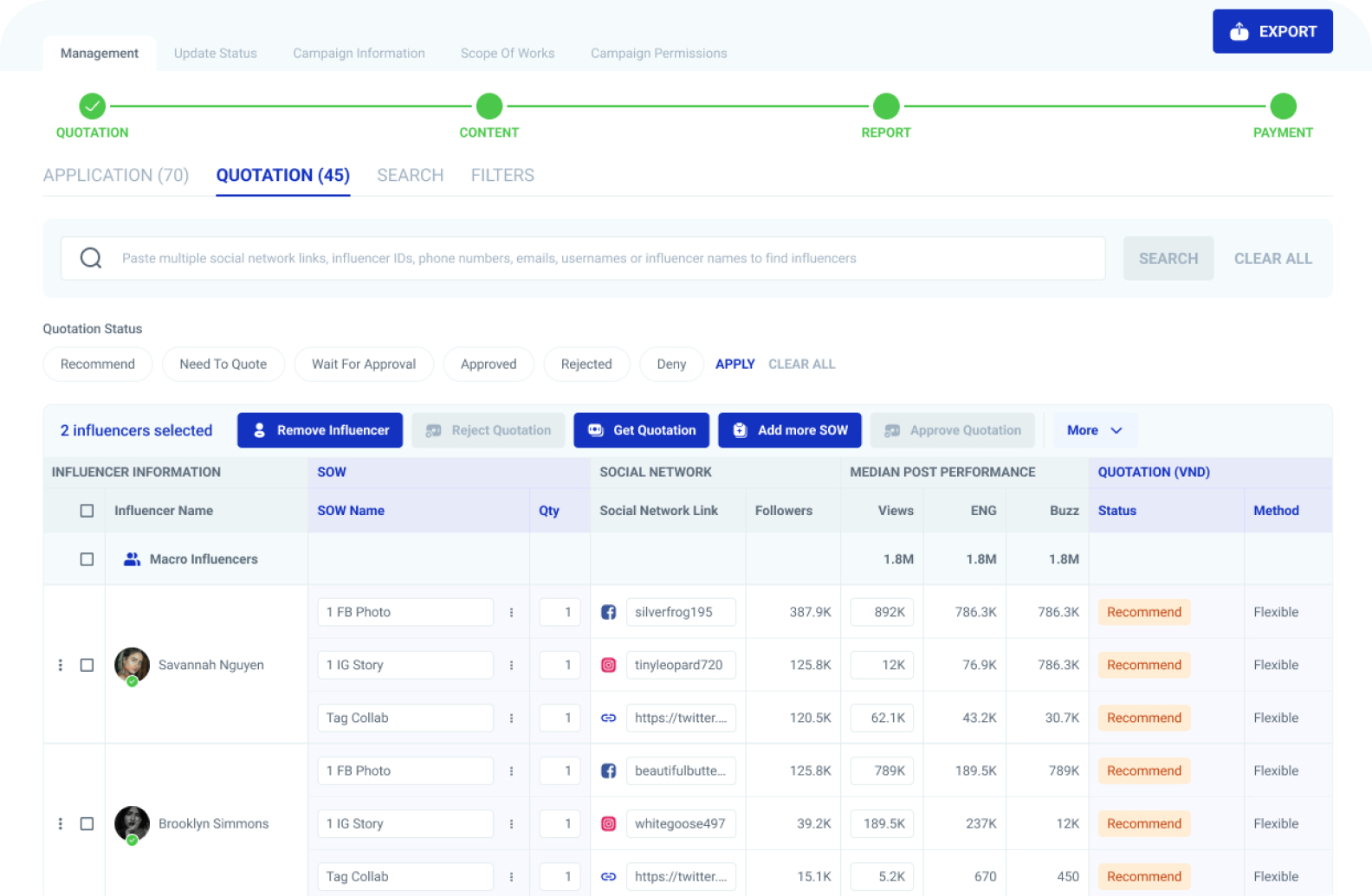Open row options for Brooklyn Simmons
The height and width of the screenshot is (896, 1372).
[x=61, y=823]
